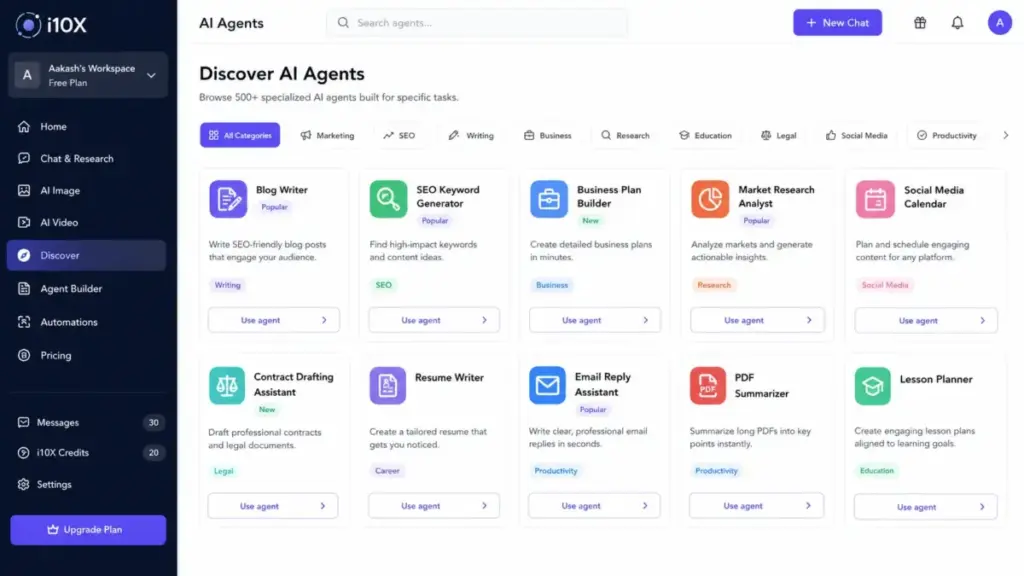
Task: Click the Settings gear icon
Action: pyautogui.click(x=24, y=485)
